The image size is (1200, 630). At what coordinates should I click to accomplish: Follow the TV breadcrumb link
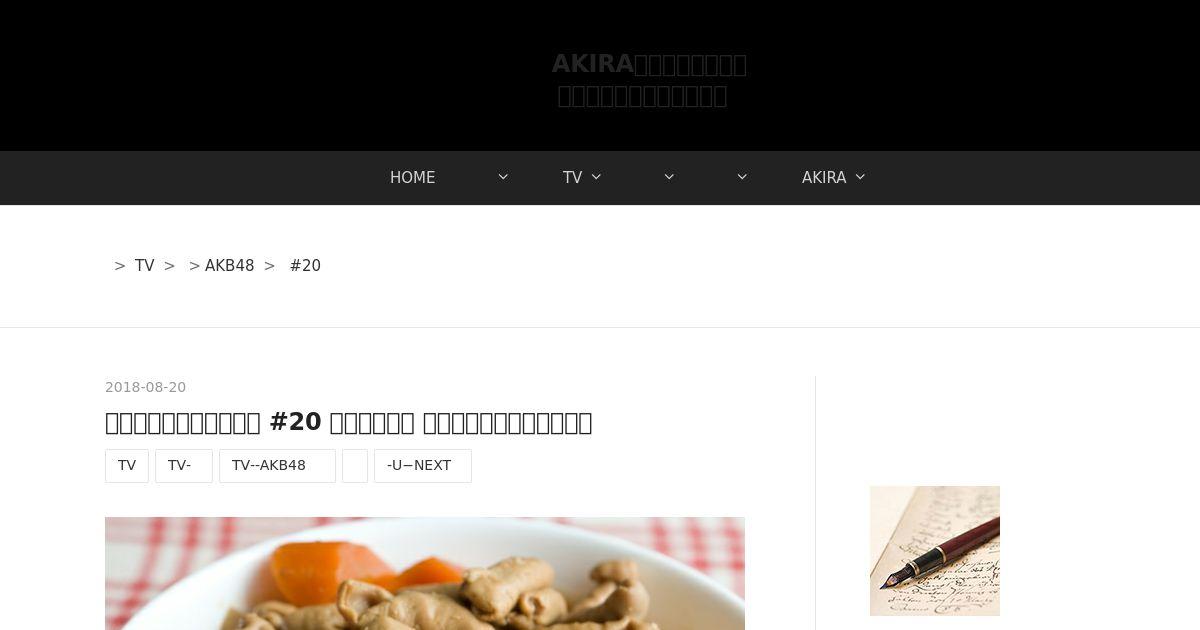(x=145, y=265)
